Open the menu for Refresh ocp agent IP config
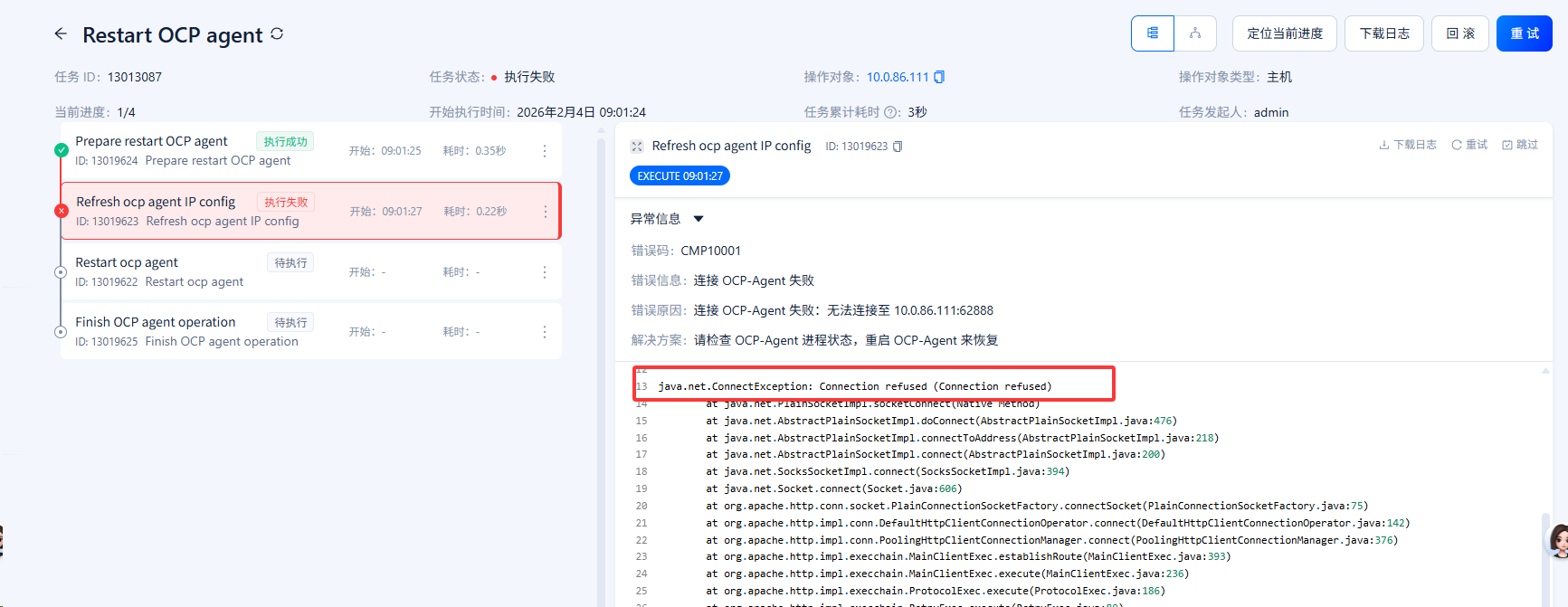 (545, 212)
